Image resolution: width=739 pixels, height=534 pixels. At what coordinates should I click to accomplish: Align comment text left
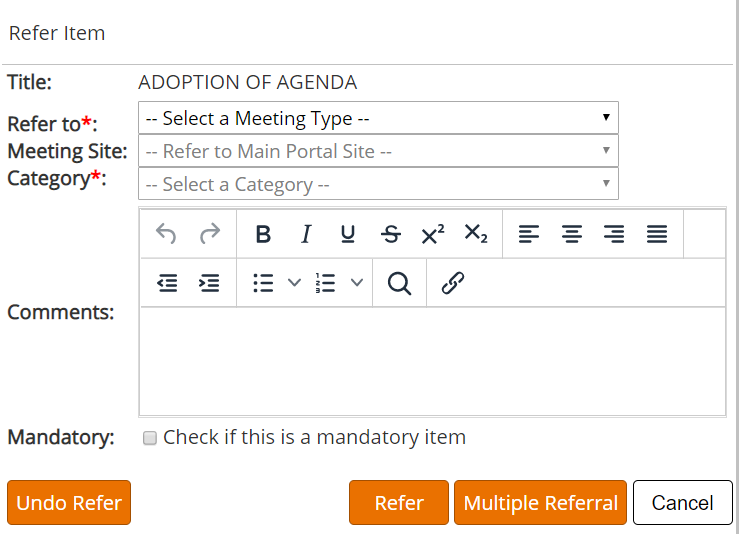tap(529, 234)
